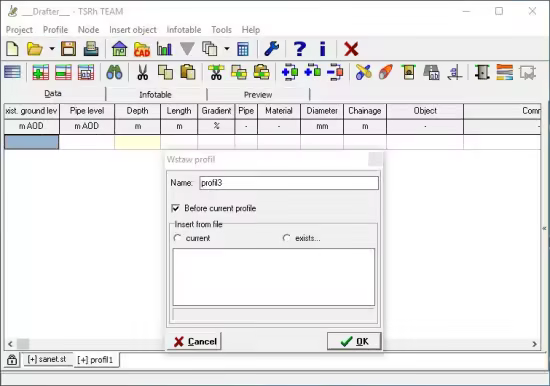Click the OK button

pos(354,341)
